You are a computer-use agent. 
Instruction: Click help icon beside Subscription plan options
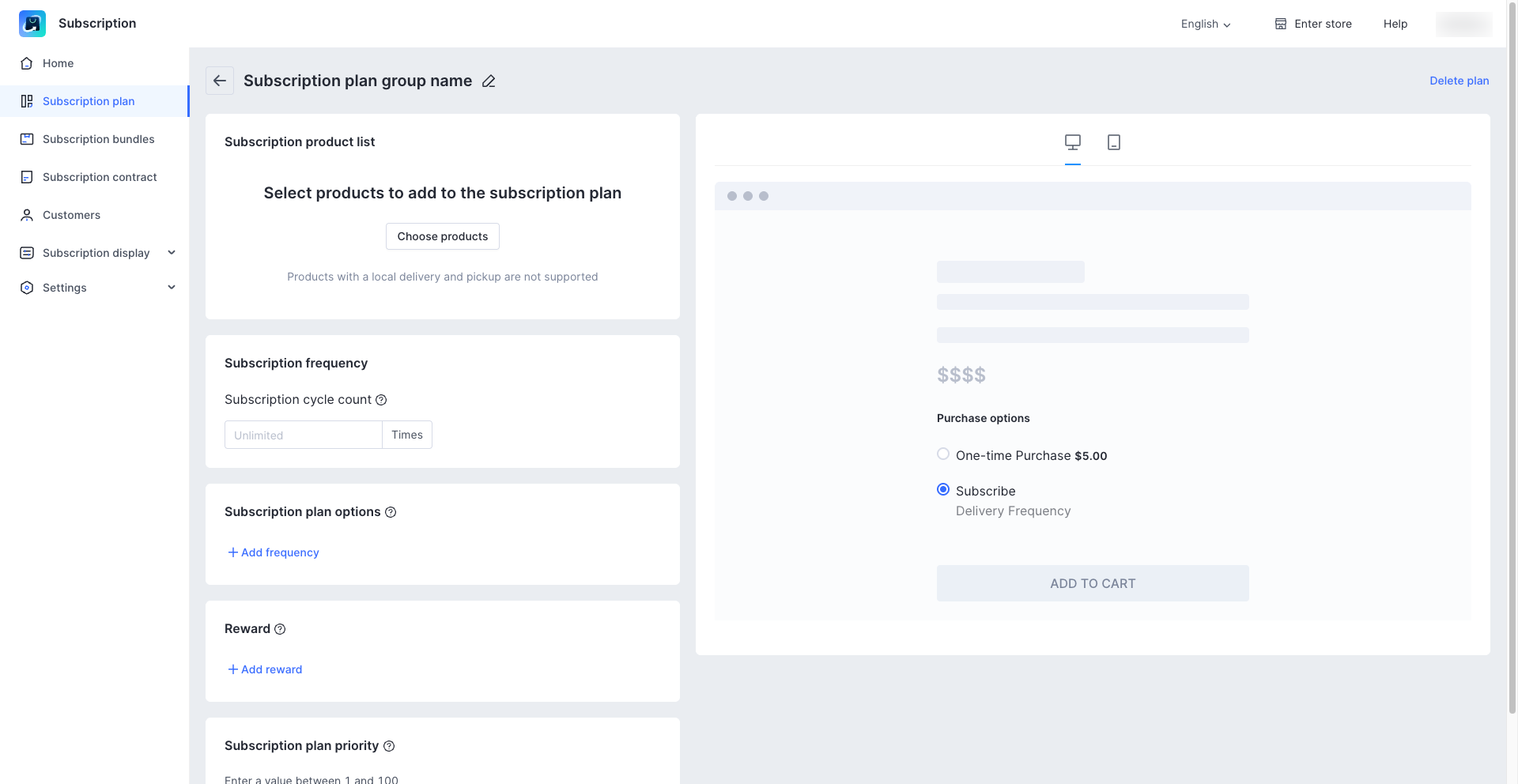point(391,512)
